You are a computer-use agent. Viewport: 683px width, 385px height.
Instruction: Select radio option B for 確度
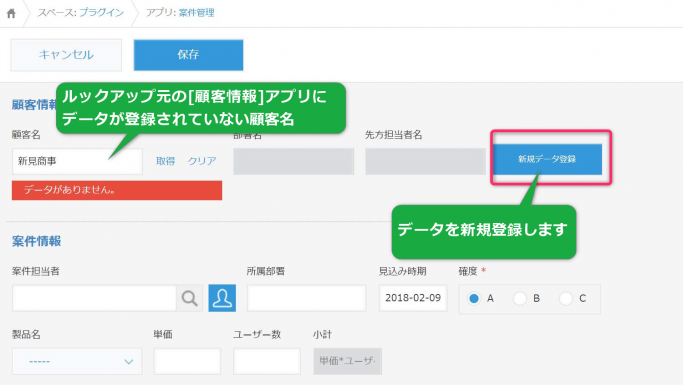(x=520, y=299)
